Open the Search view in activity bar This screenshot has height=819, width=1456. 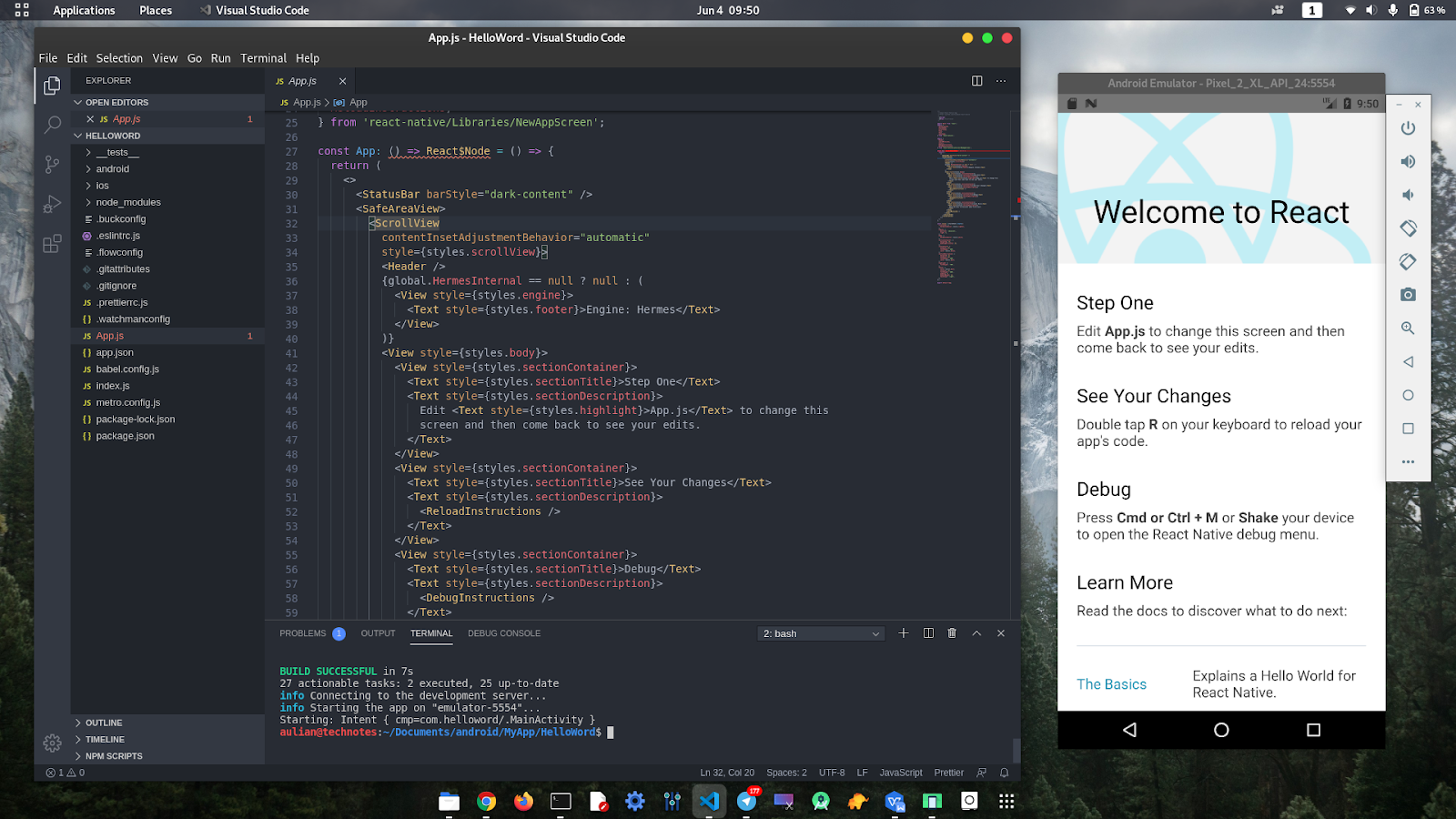[x=52, y=125]
